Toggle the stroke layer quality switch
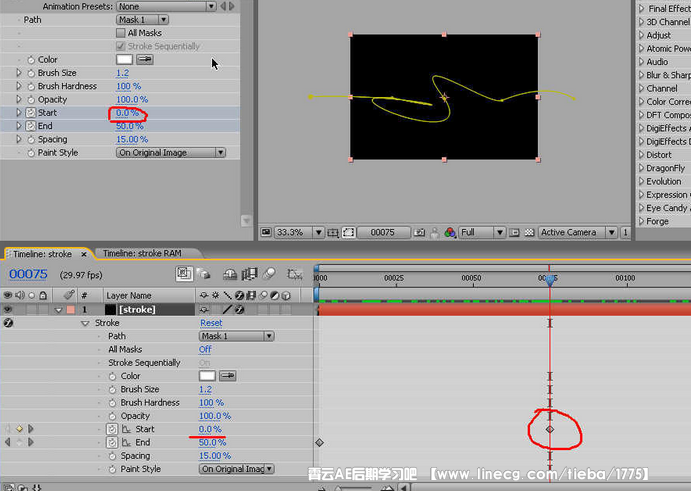Viewport: 691px width, 491px height. click(227, 310)
